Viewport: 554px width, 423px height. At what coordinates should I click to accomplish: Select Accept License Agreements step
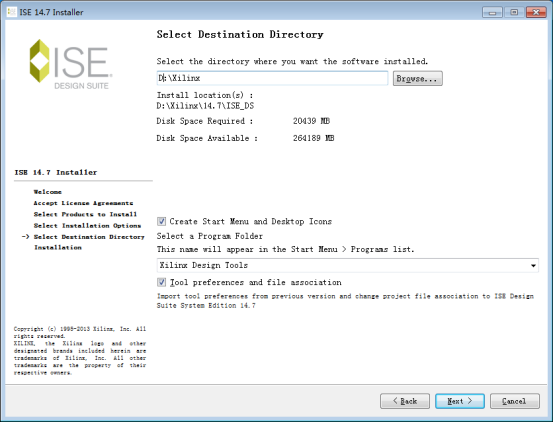pos(83,203)
